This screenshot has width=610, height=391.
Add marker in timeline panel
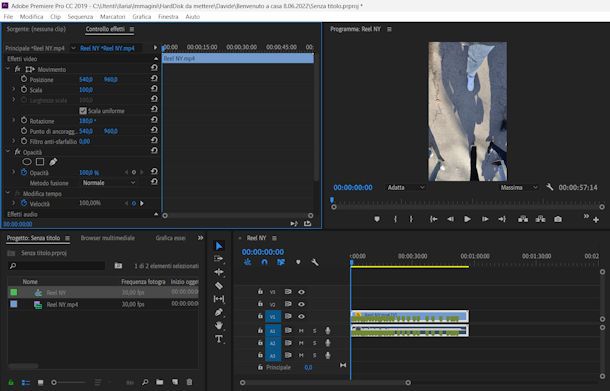click(x=298, y=262)
